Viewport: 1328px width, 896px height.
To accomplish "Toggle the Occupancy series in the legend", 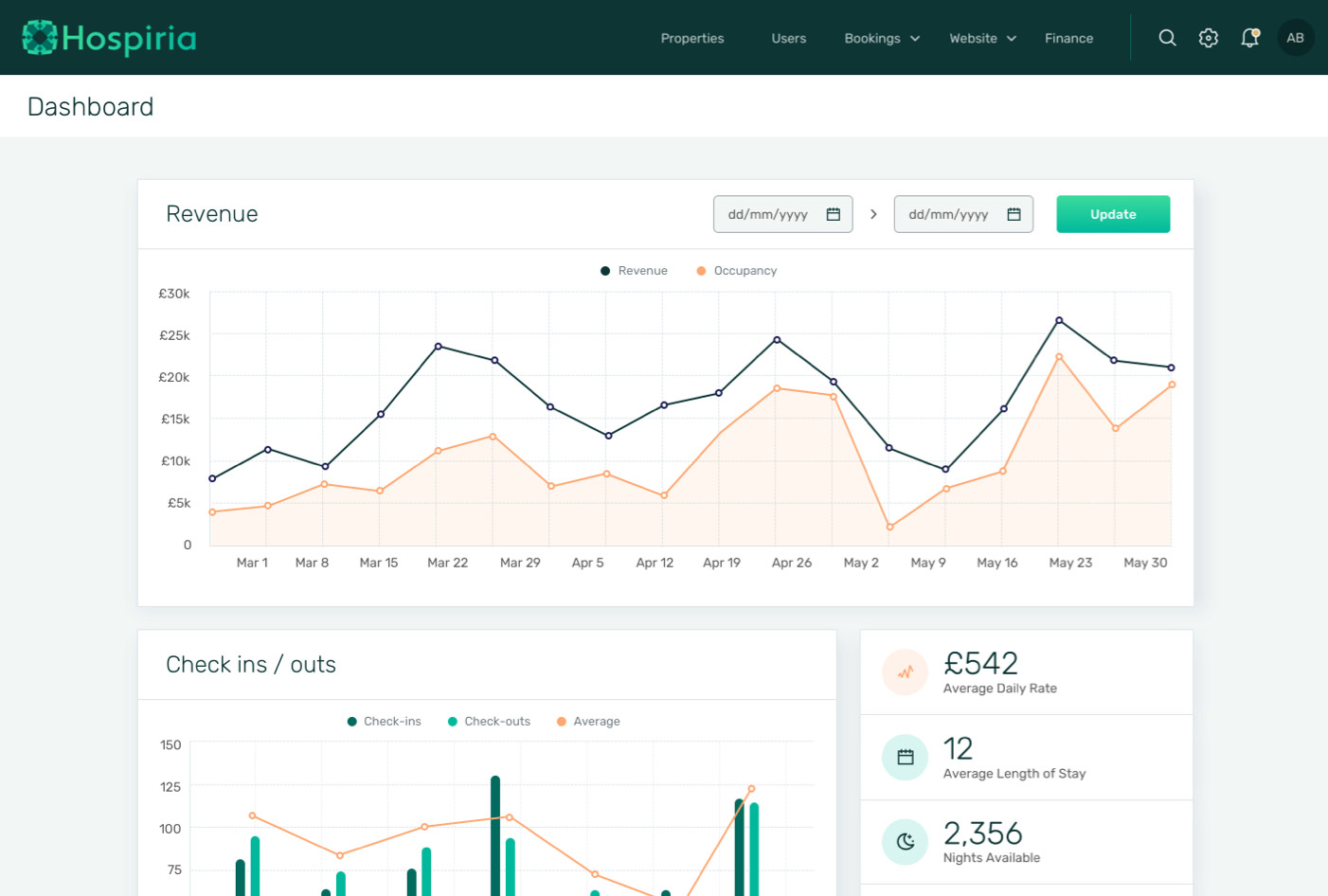I will (x=736, y=271).
